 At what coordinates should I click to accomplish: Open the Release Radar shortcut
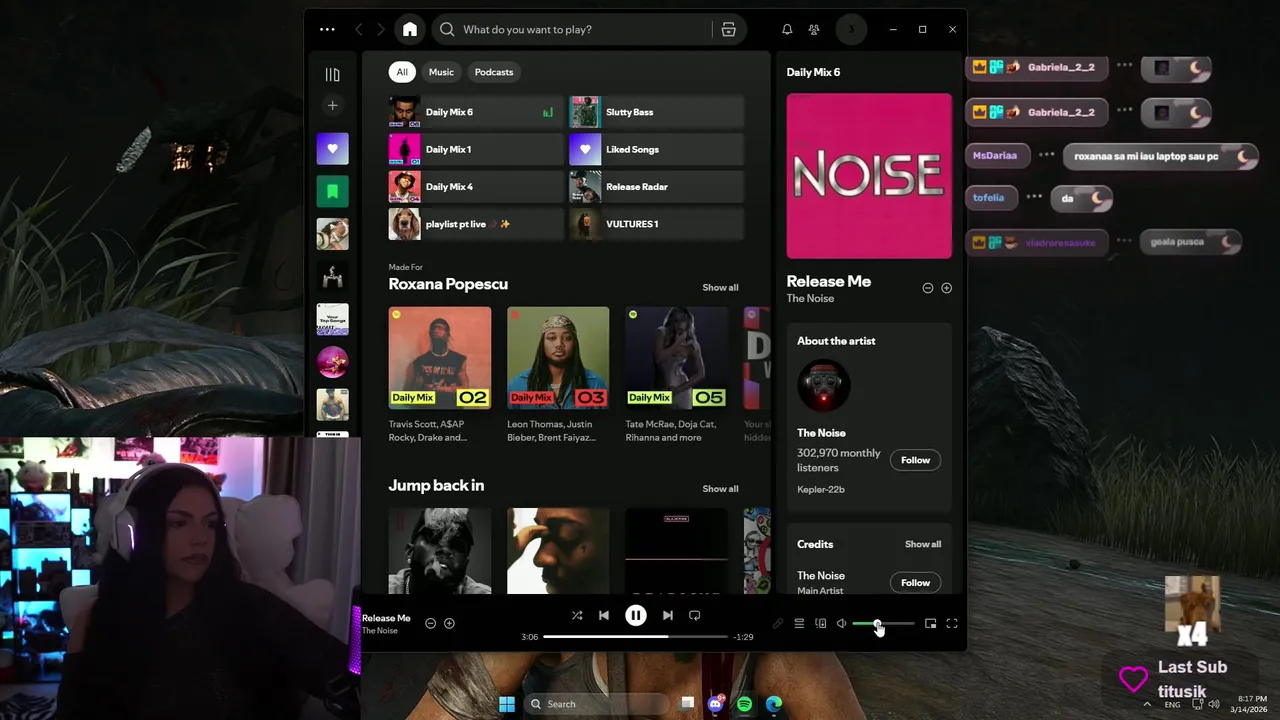click(657, 187)
